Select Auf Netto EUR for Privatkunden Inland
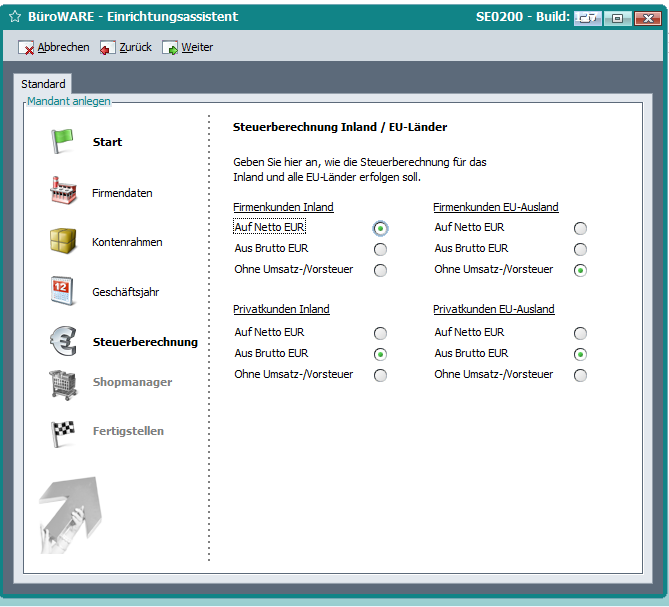Image resolution: width=669 pixels, height=607 pixels. click(x=380, y=333)
